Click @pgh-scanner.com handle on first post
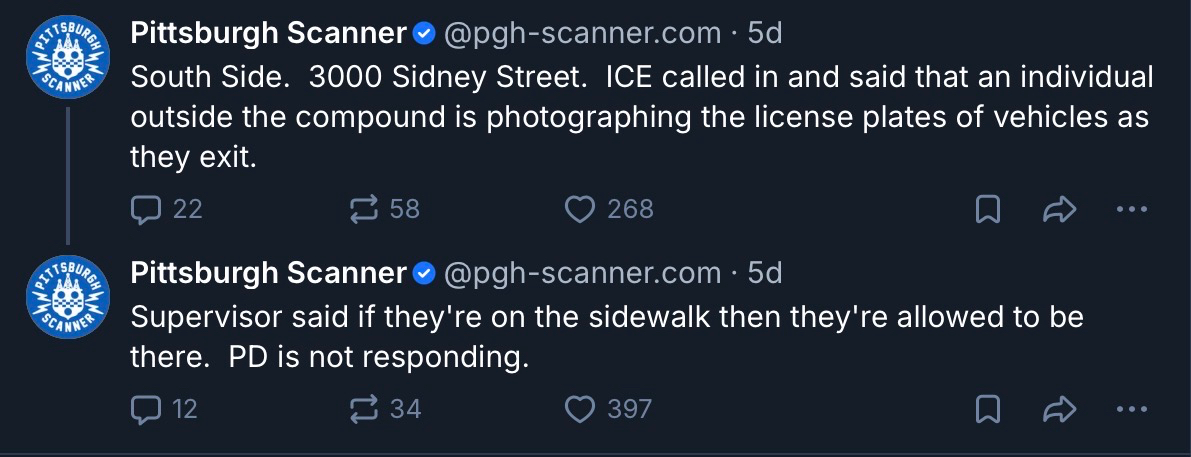This screenshot has width=1191, height=457. tap(581, 33)
